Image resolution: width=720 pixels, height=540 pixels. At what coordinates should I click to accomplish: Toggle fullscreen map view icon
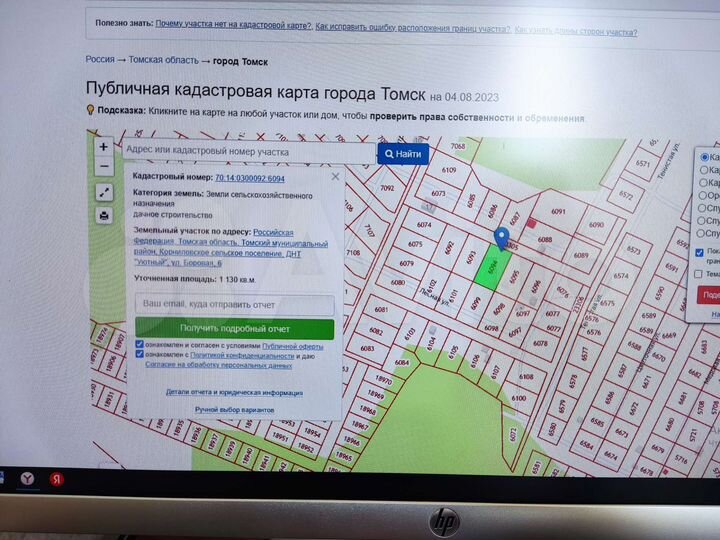tap(104, 193)
